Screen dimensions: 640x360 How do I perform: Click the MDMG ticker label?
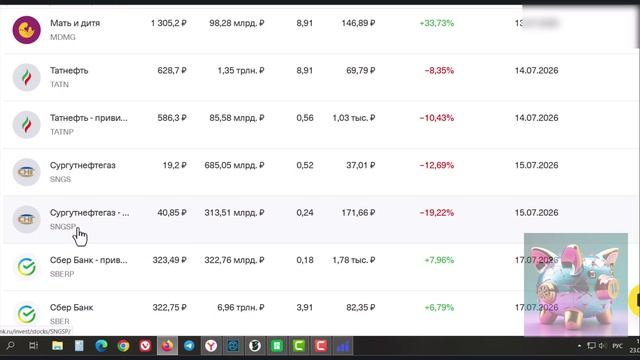[62, 37]
